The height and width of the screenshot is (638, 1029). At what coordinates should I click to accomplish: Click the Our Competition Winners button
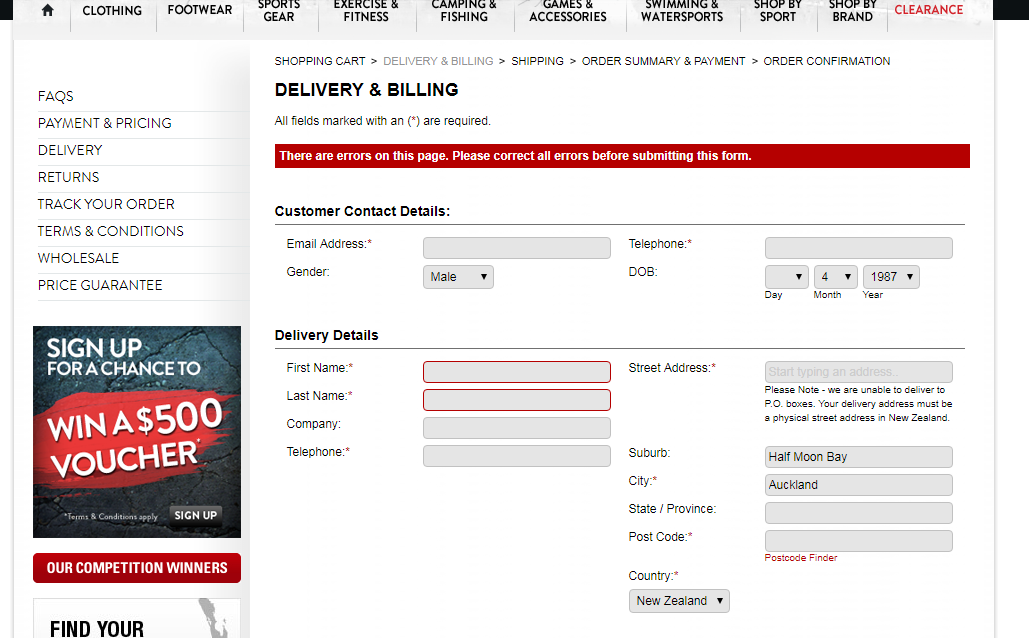click(x=137, y=568)
